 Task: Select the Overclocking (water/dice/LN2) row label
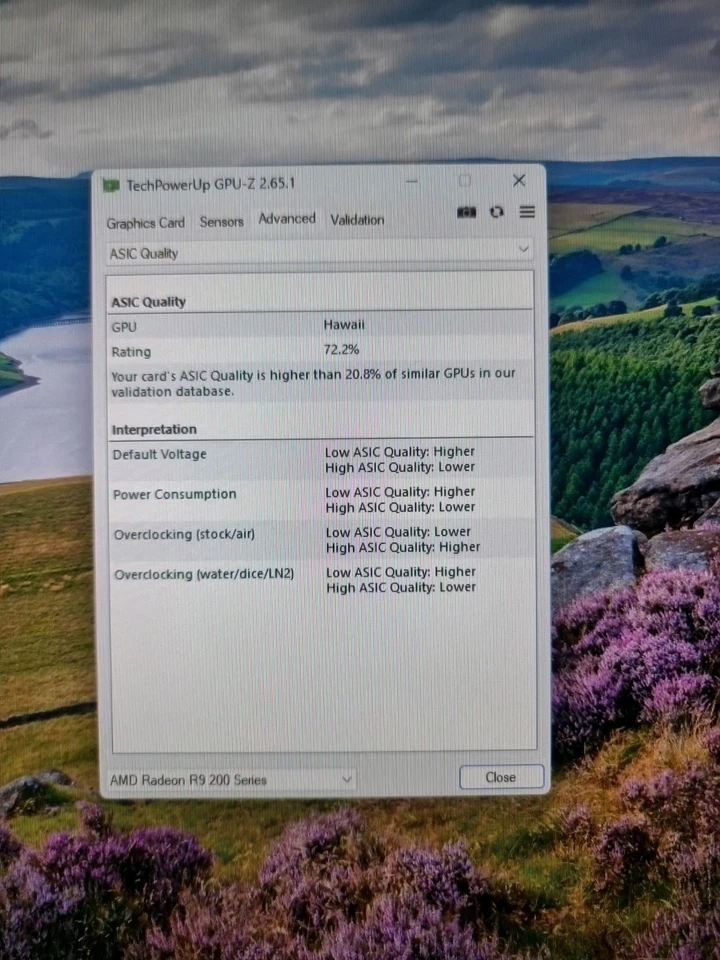204,574
